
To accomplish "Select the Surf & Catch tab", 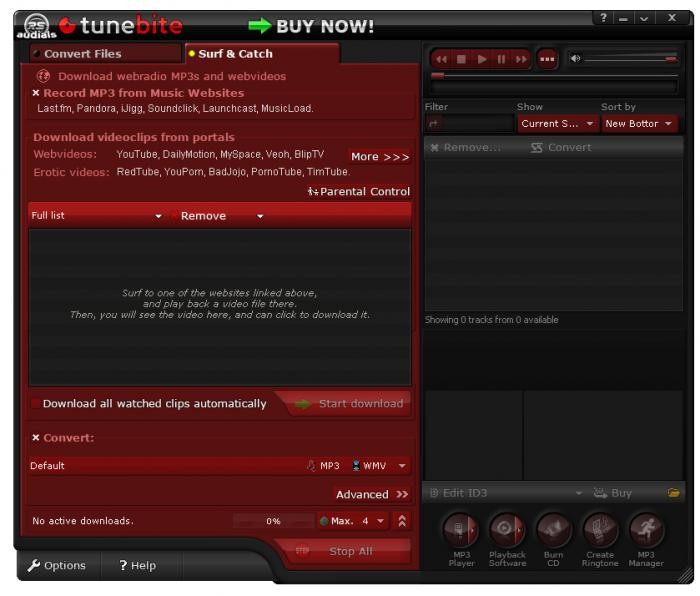I will point(236,54).
